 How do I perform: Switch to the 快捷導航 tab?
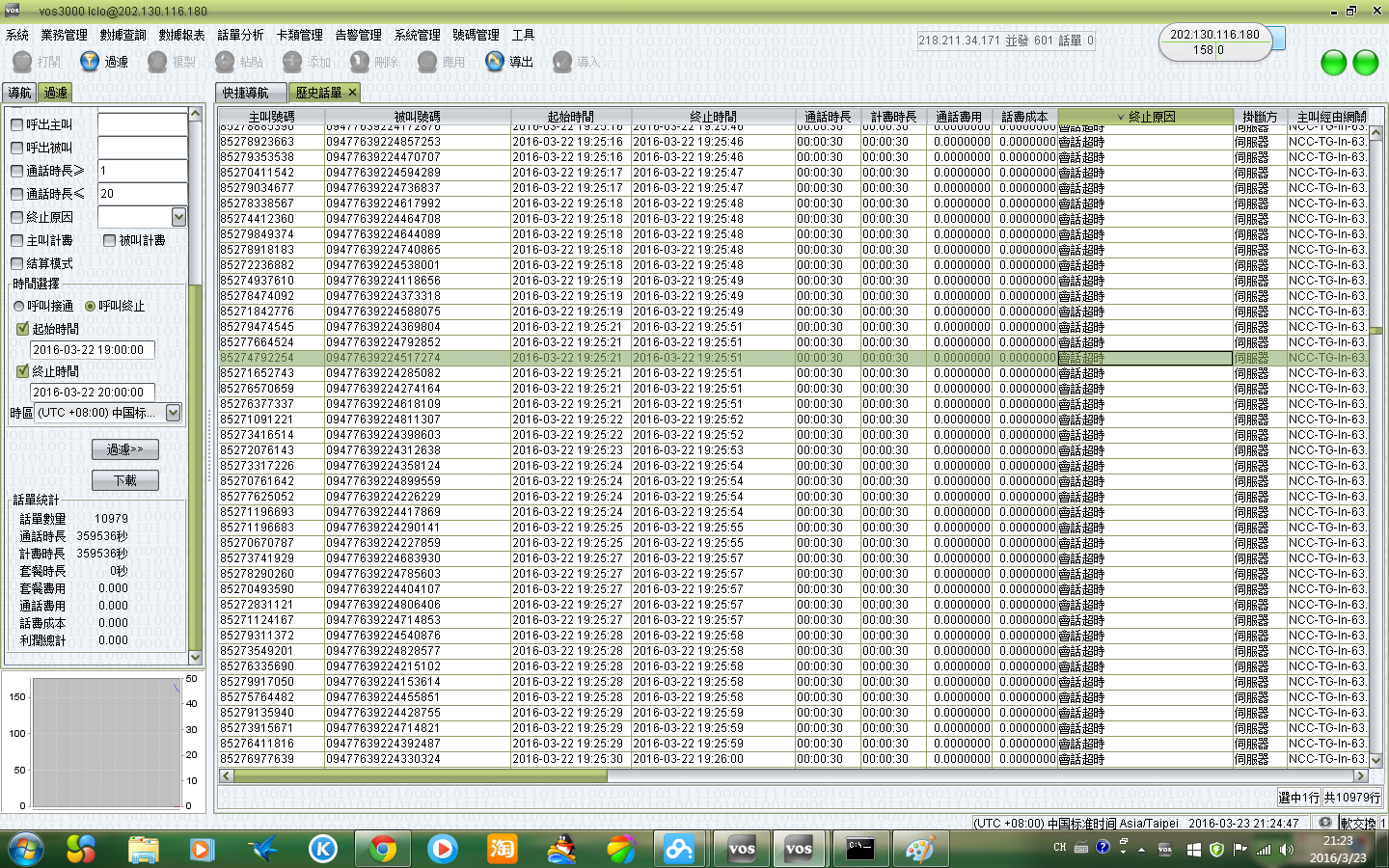tap(246, 93)
